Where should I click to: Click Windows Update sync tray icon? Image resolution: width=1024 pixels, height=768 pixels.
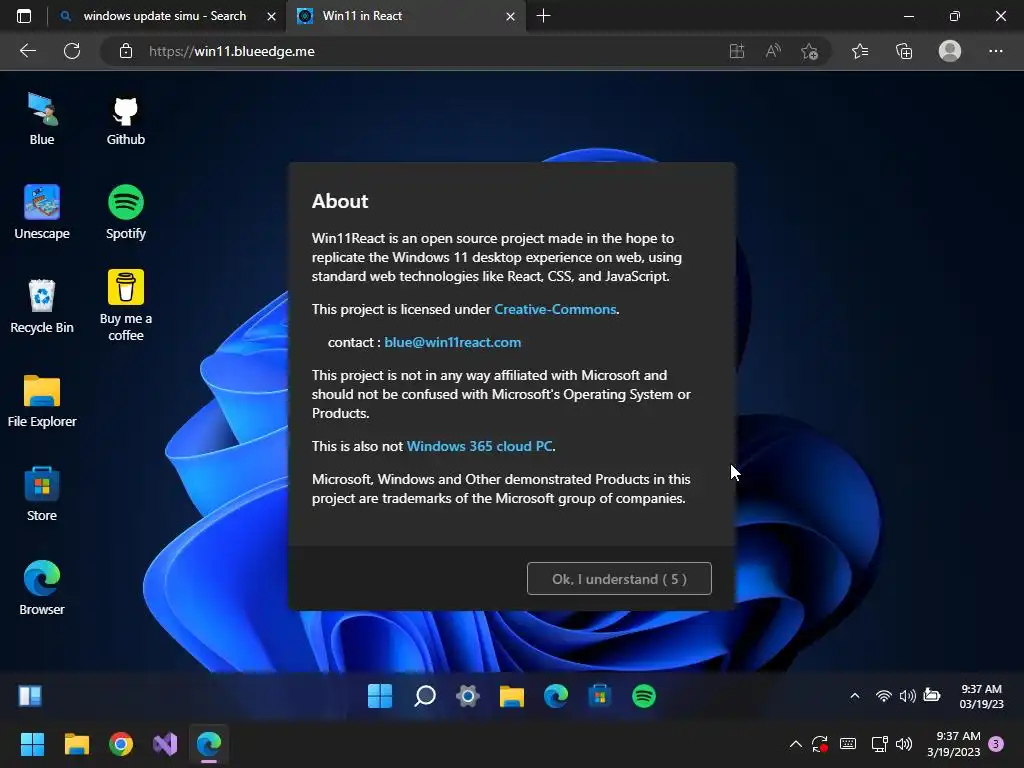coord(820,744)
